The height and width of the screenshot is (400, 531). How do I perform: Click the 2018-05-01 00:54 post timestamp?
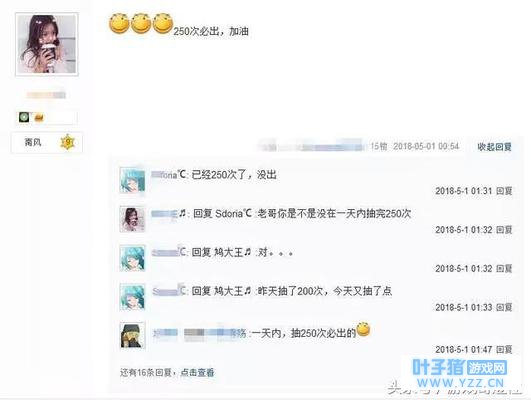426,146
